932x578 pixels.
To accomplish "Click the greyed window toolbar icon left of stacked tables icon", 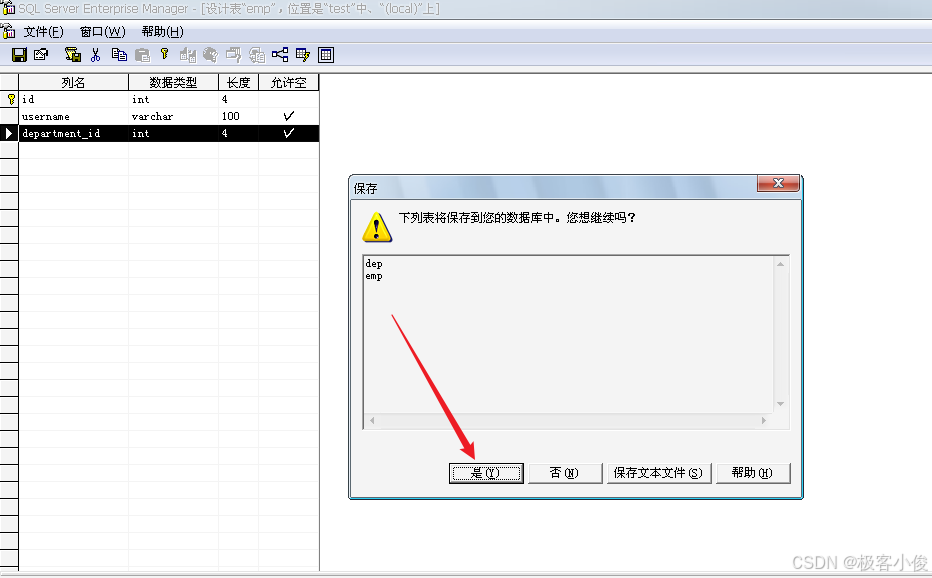I will (x=234, y=55).
